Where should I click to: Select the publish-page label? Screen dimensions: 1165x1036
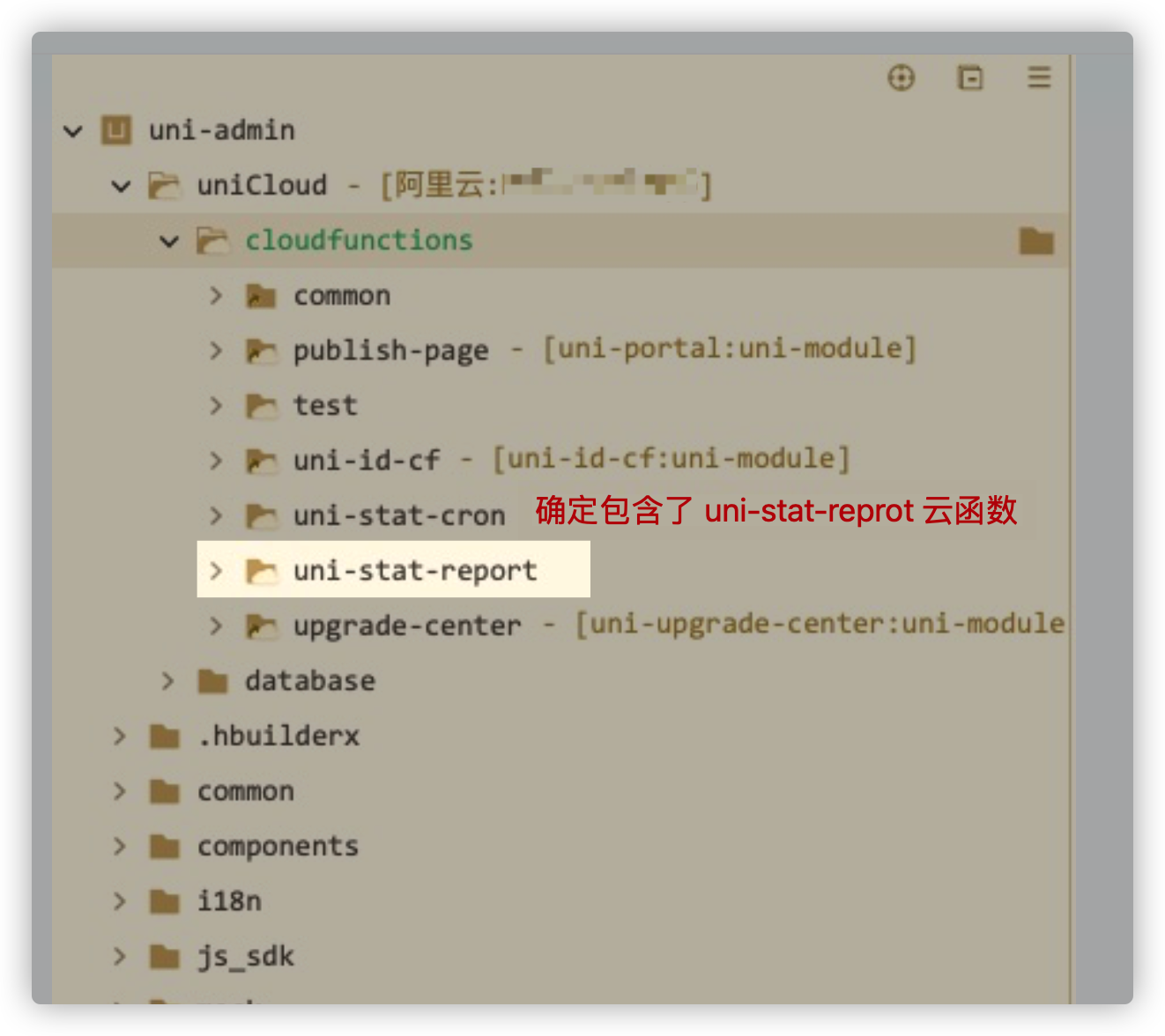click(390, 351)
